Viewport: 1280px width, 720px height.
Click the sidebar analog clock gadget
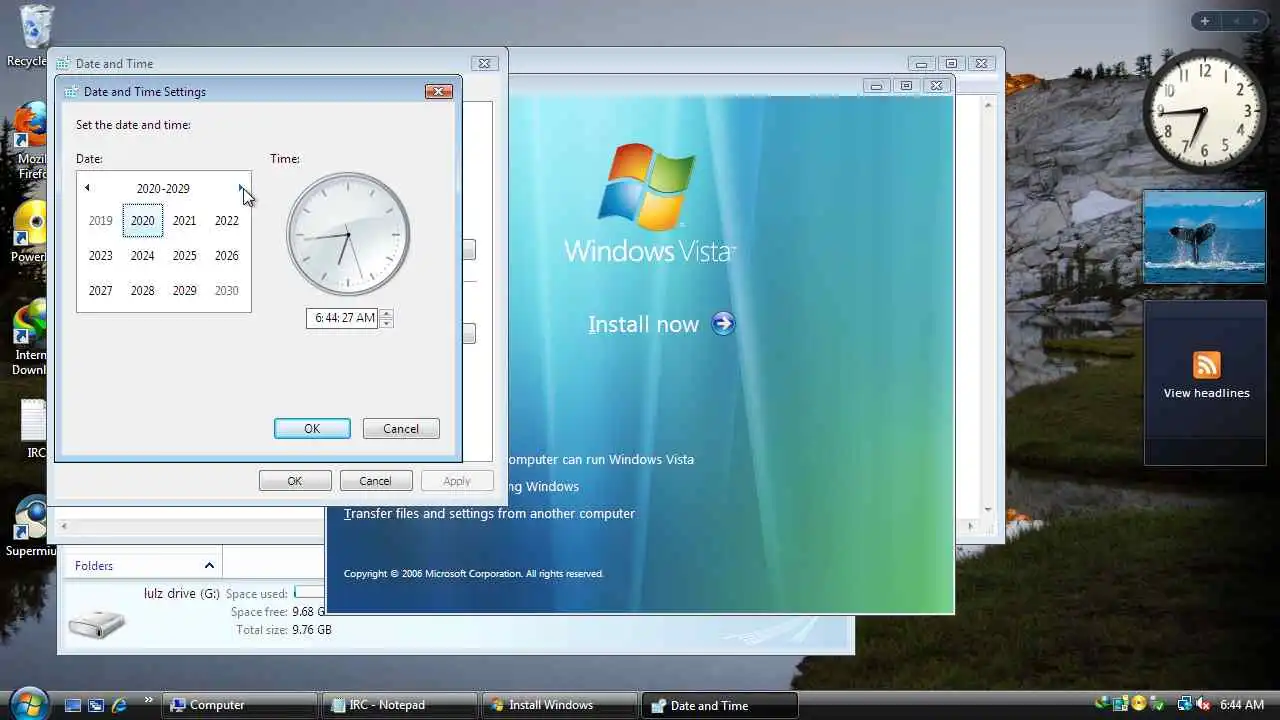(x=1204, y=110)
